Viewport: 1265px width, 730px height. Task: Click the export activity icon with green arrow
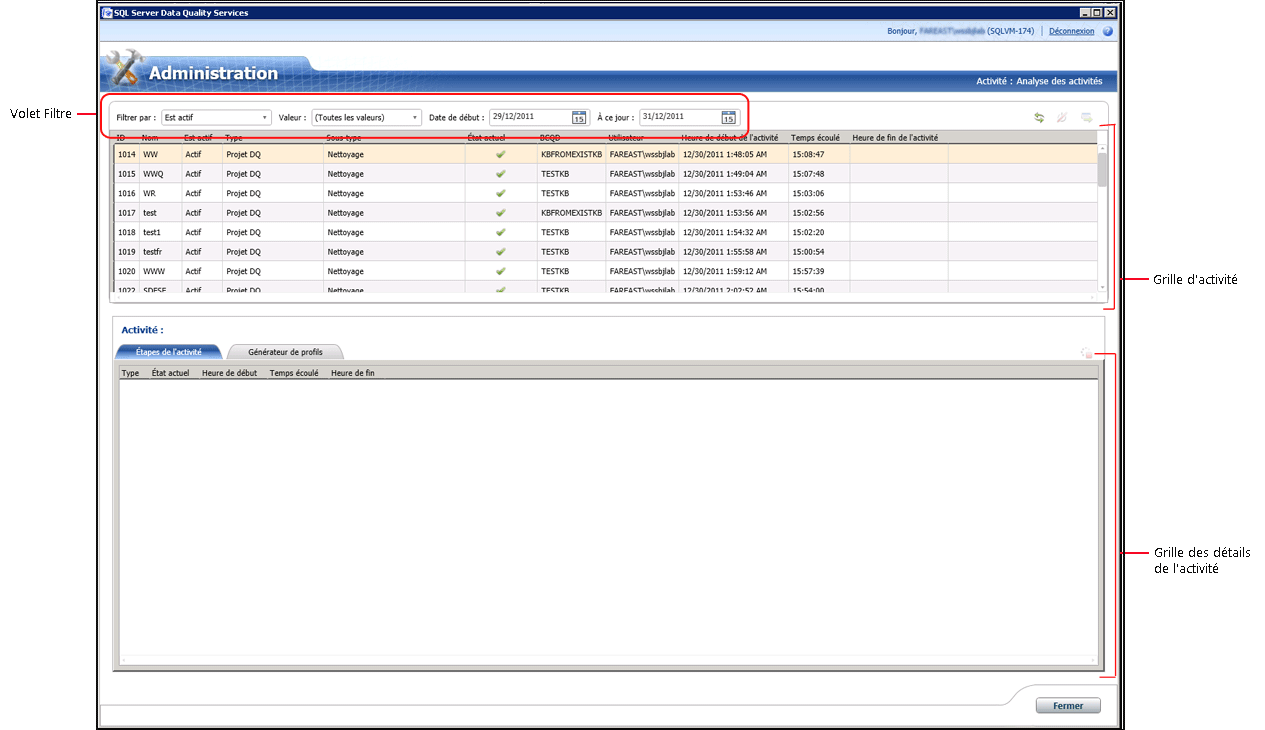1086,118
